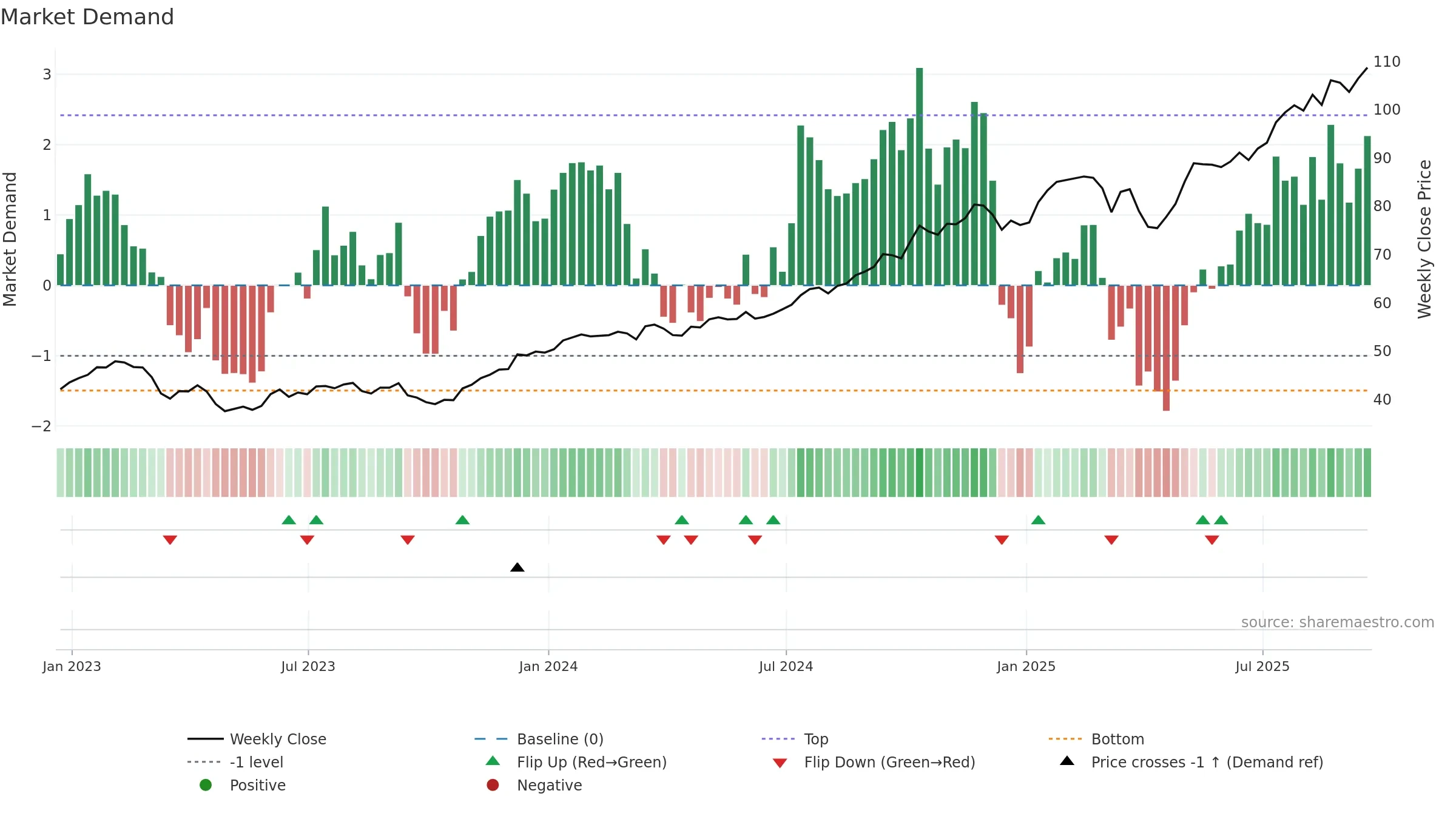Click the Bottom orange dotted legend symbol

coord(1065,739)
